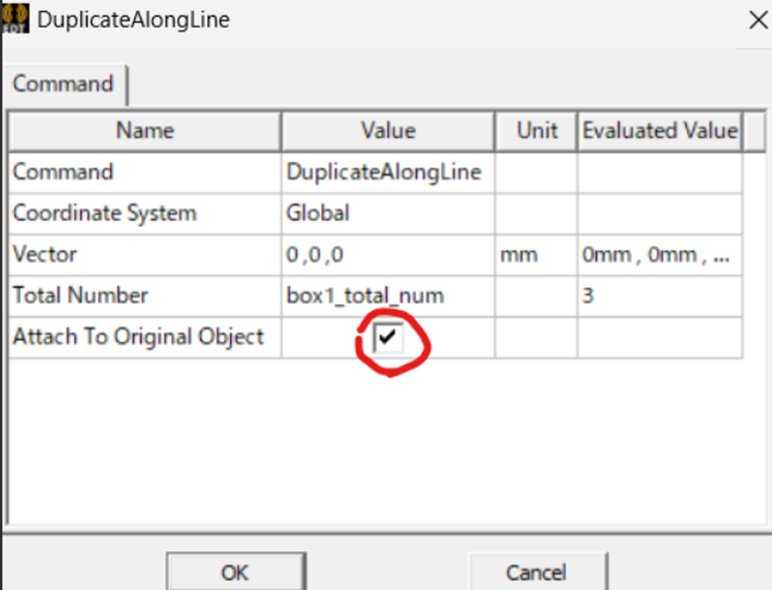Uncheck Attach To Original Object checkbox
The height and width of the screenshot is (590, 772).
point(388,339)
